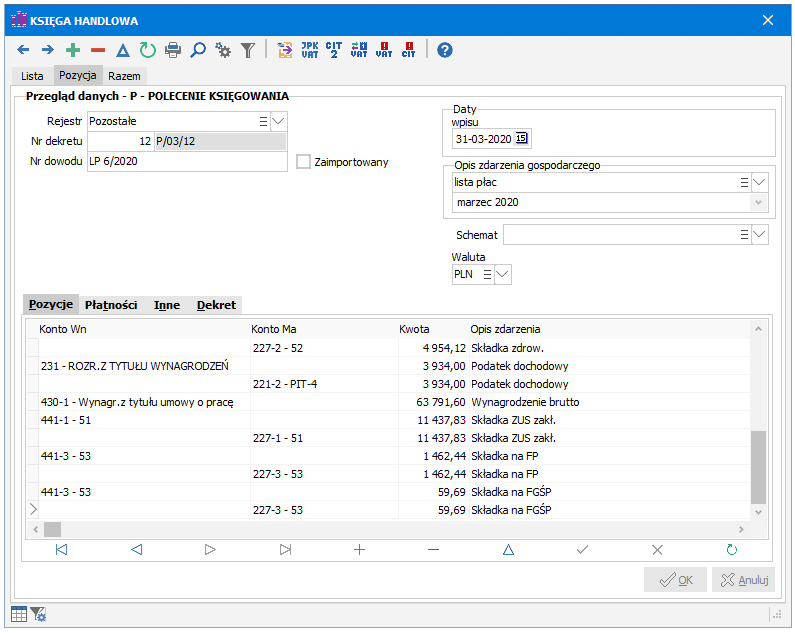The height and width of the screenshot is (633, 795).
Task: Click the Kwota column header
Action: [414, 329]
